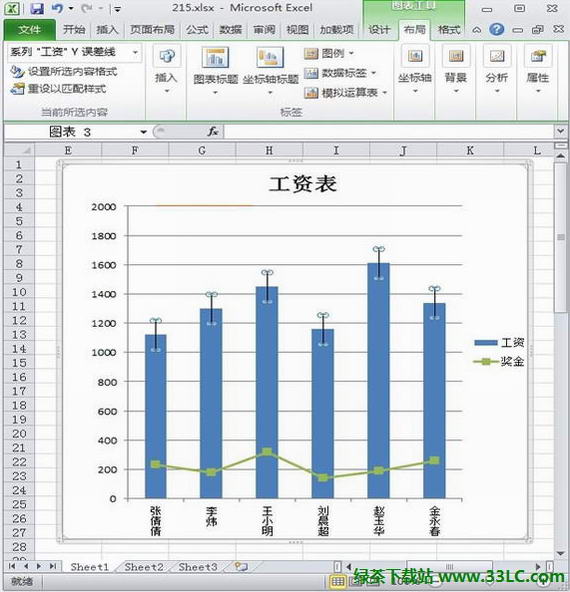This screenshot has width=570, height=592.
Task: Click the insert new worksheet tab icon
Action: pyautogui.click(x=241, y=566)
